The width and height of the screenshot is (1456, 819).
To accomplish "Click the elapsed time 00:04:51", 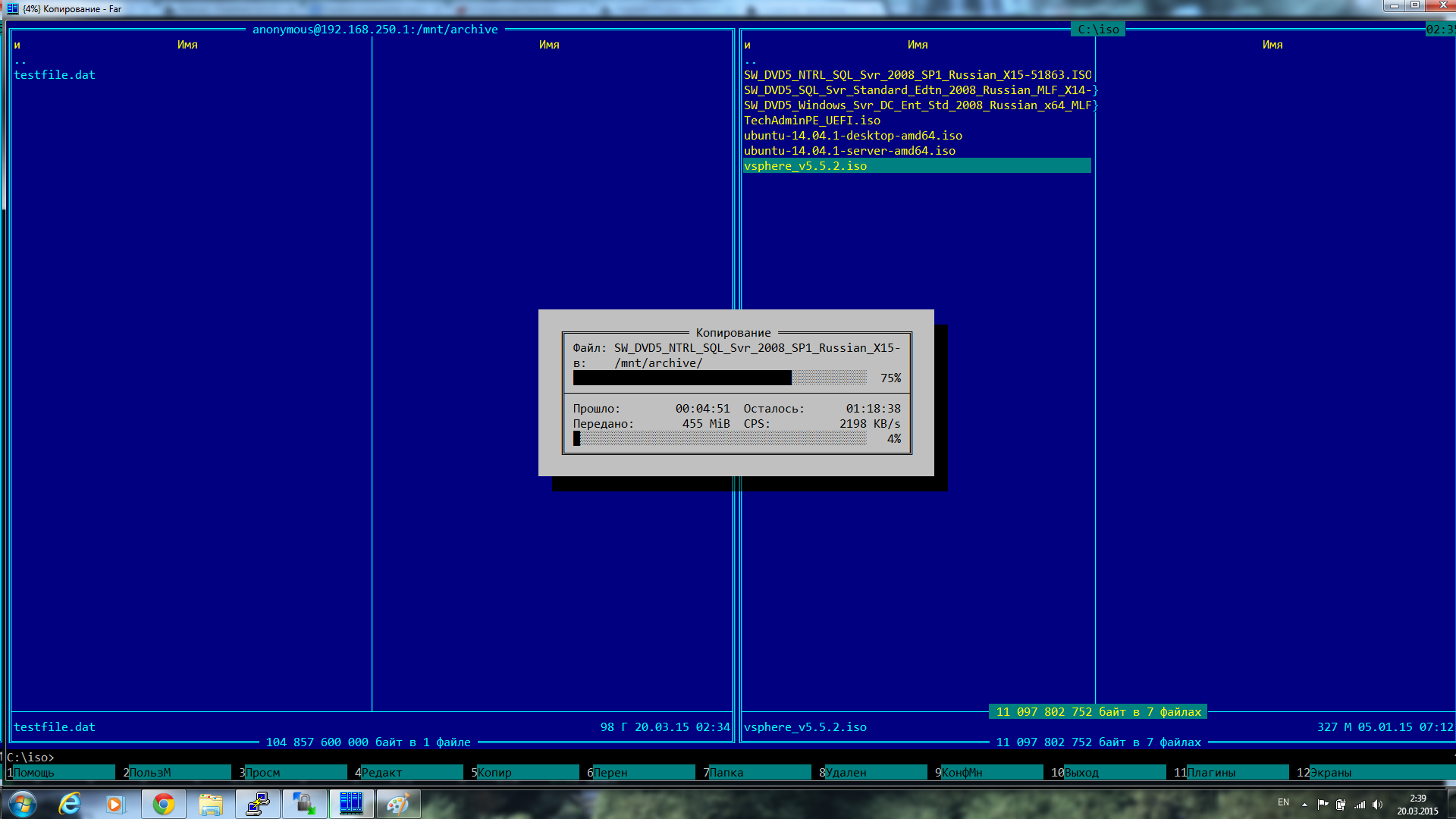I will [x=703, y=408].
